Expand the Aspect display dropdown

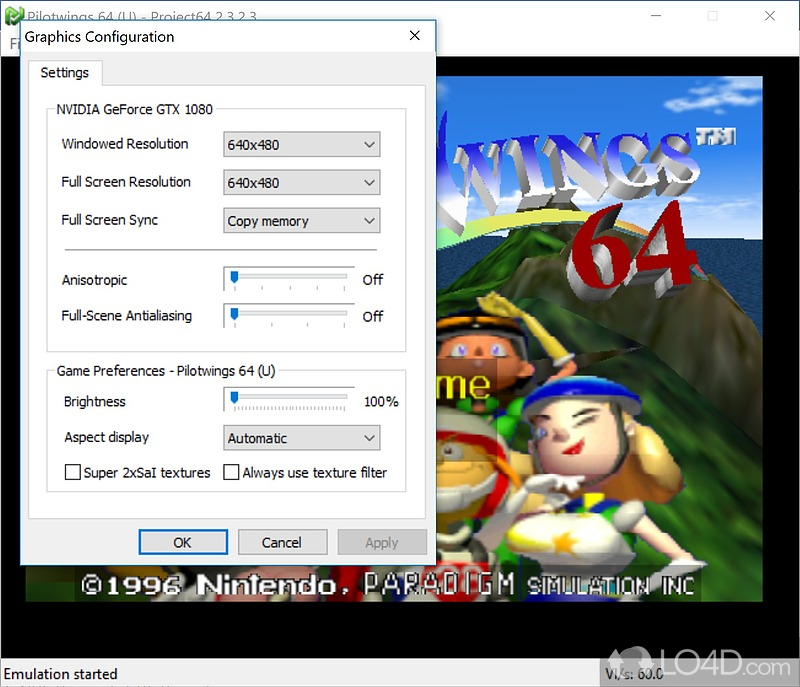pos(301,438)
